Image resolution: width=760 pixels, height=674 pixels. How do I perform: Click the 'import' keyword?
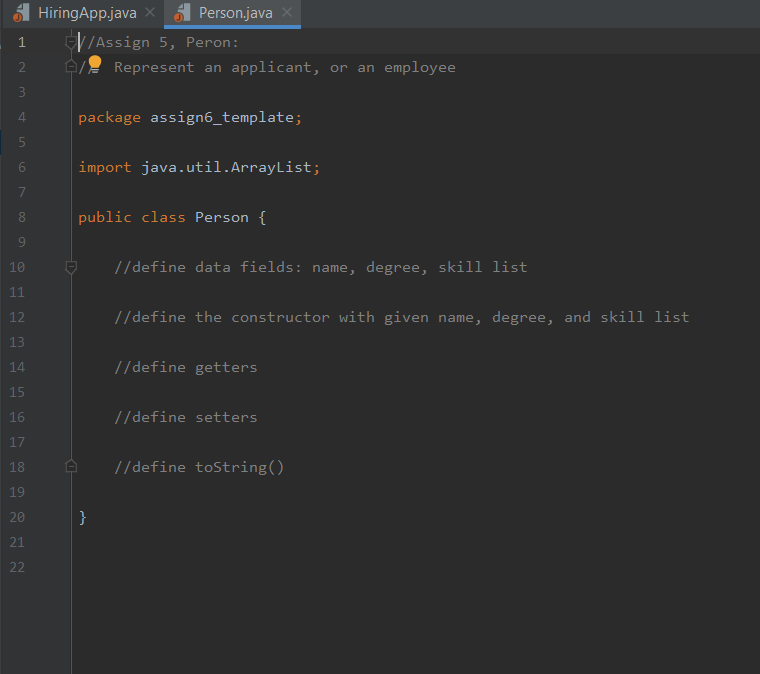(x=105, y=167)
